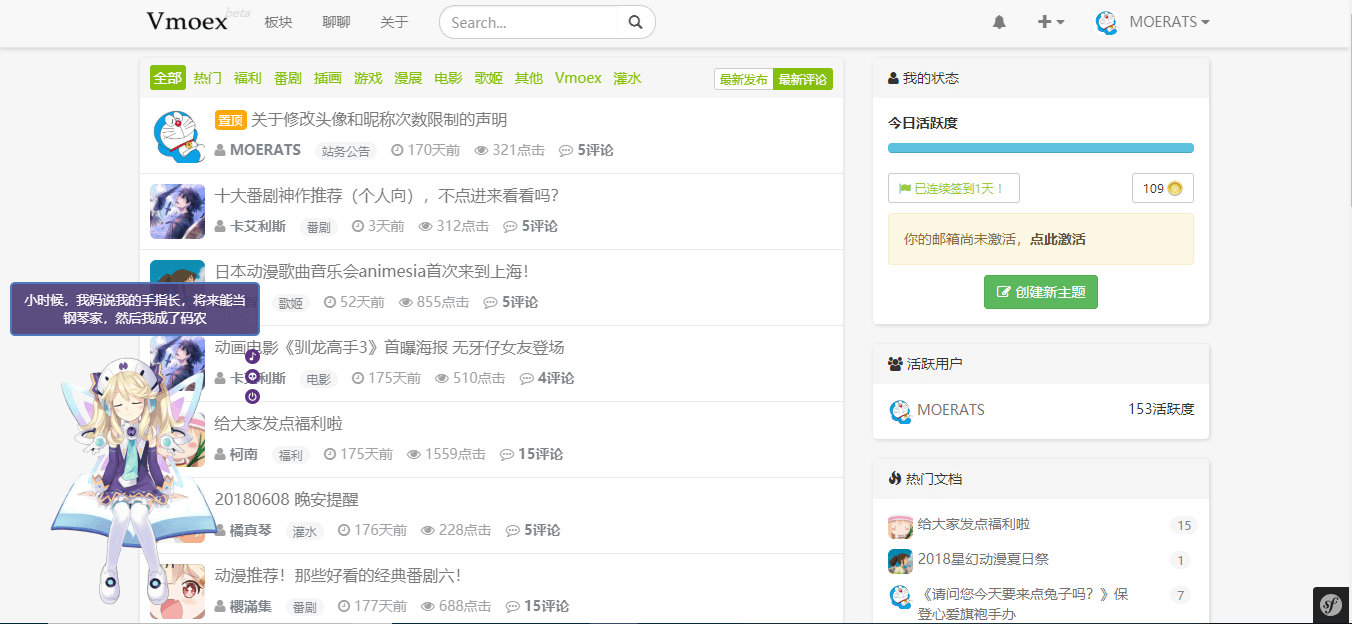Viewport: 1352px width, 624px height.
Task: Open post 给大家发点福利啦 in main list
Action: click(279, 424)
